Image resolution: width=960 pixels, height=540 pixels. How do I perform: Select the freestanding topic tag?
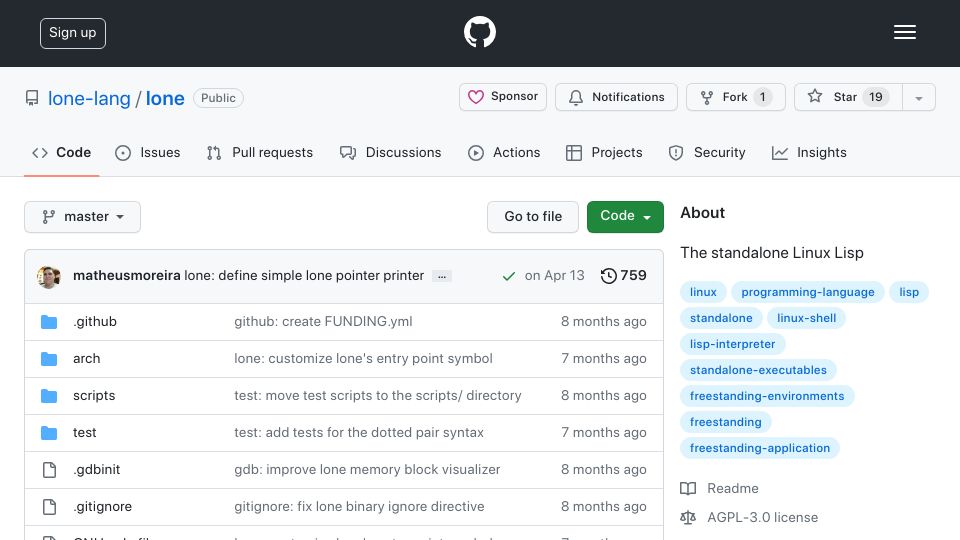[726, 422]
